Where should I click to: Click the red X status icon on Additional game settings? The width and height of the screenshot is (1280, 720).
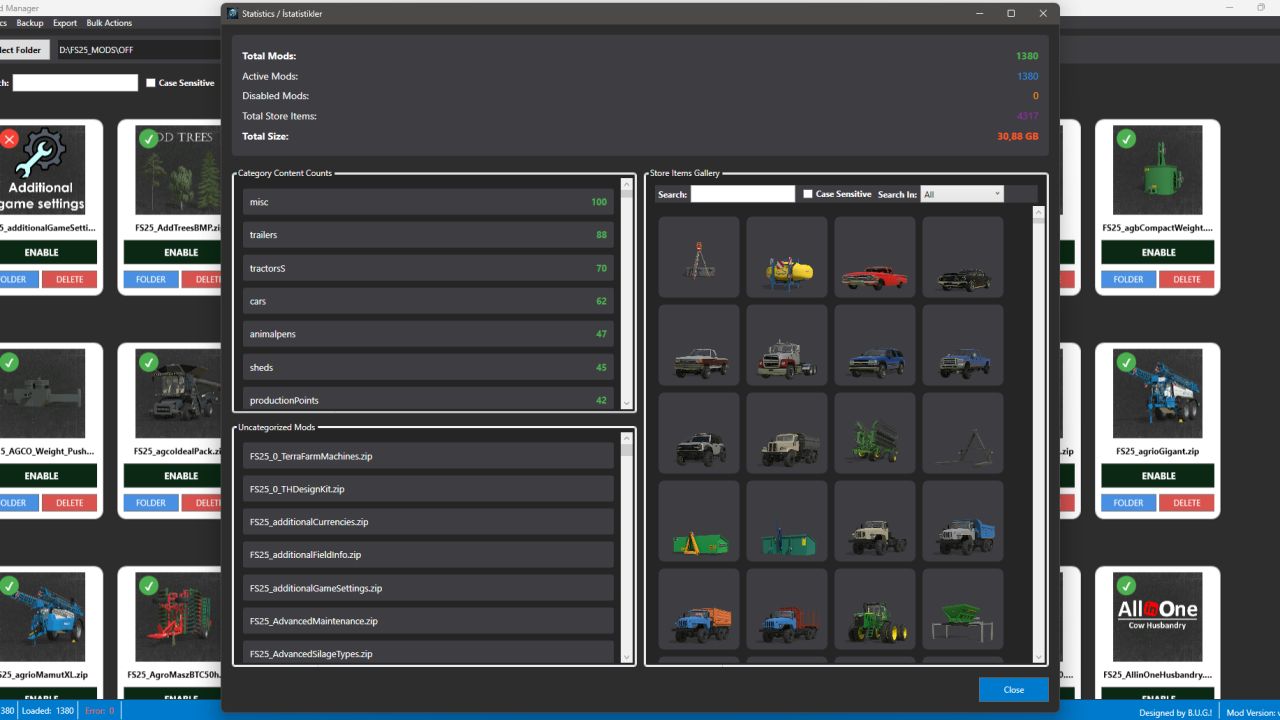(10, 139)
